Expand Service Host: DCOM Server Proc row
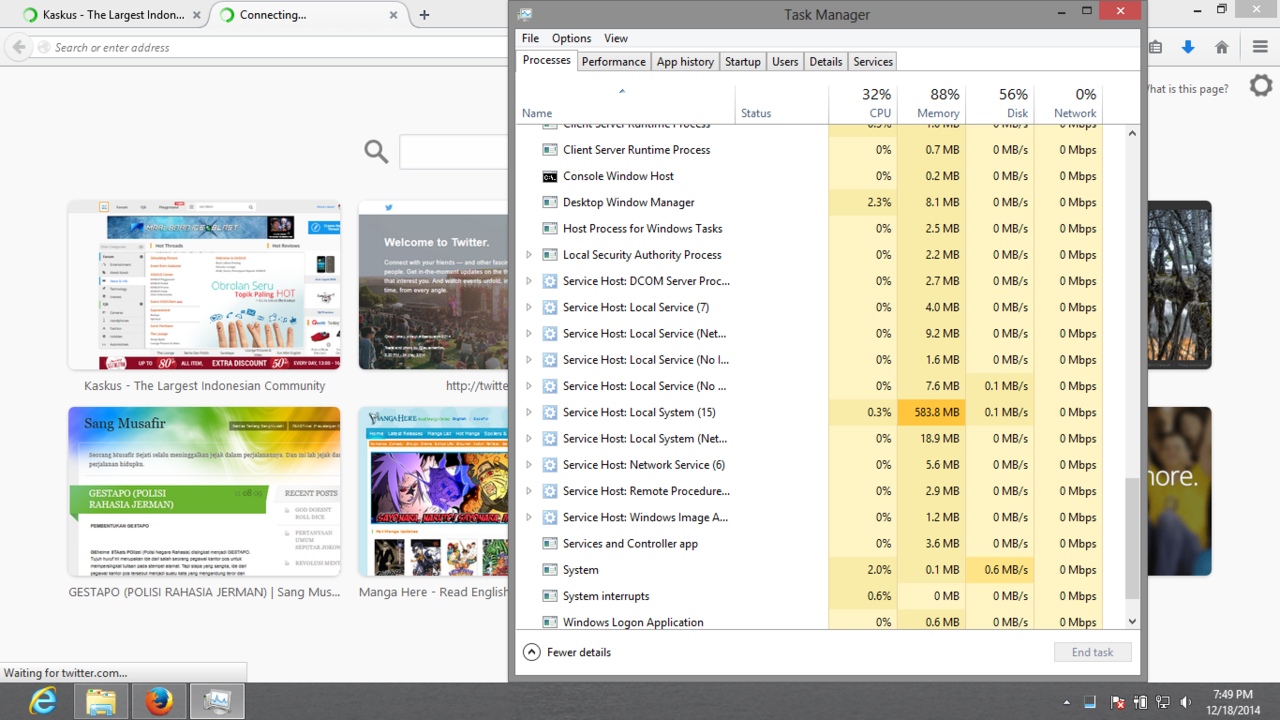The image size is (1280, 720). [x=529, y=281]
